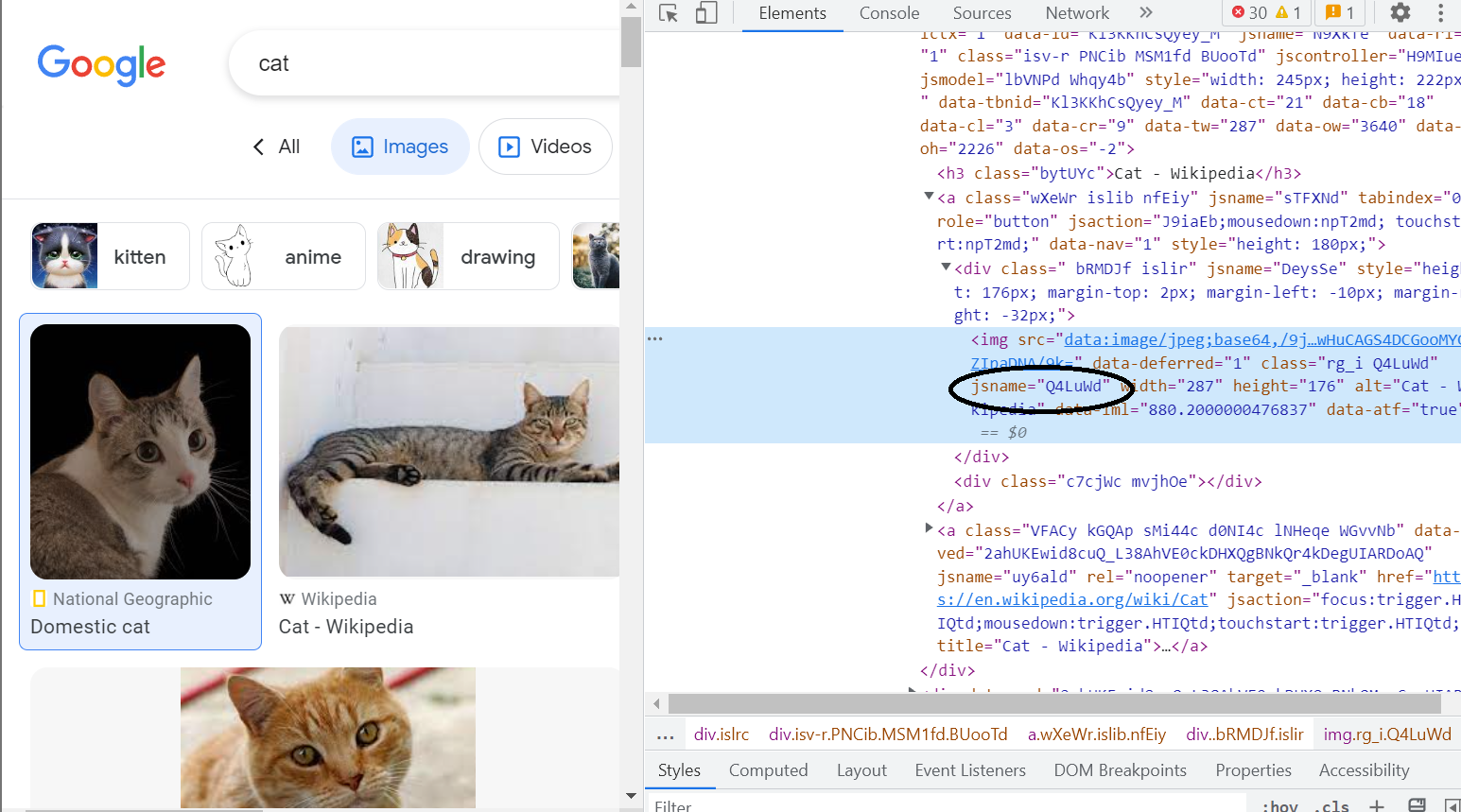The width and height of the screenshot is (1461, 812).
Task: Collapse the 'a class=wXeWr' element node
Action: [929, 197]
